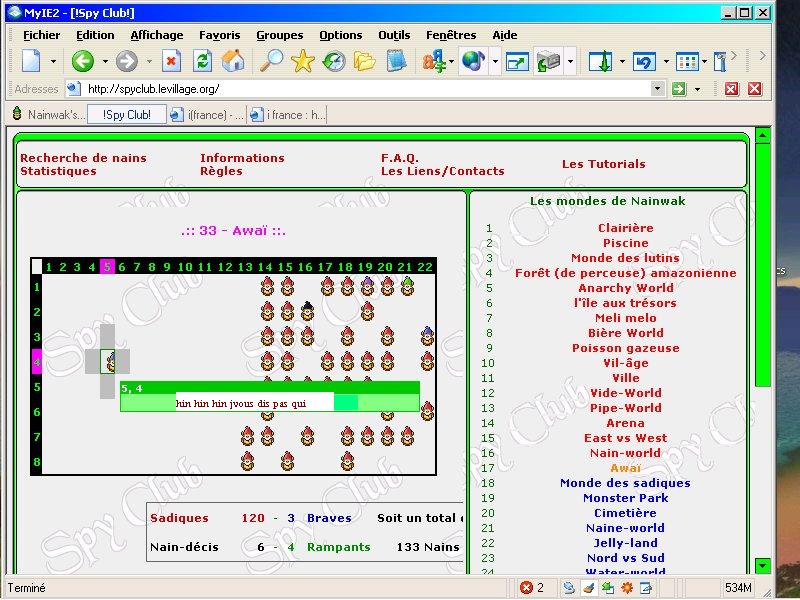Select the Anarchy World link

pyautogui.click(x=626, y=288)
